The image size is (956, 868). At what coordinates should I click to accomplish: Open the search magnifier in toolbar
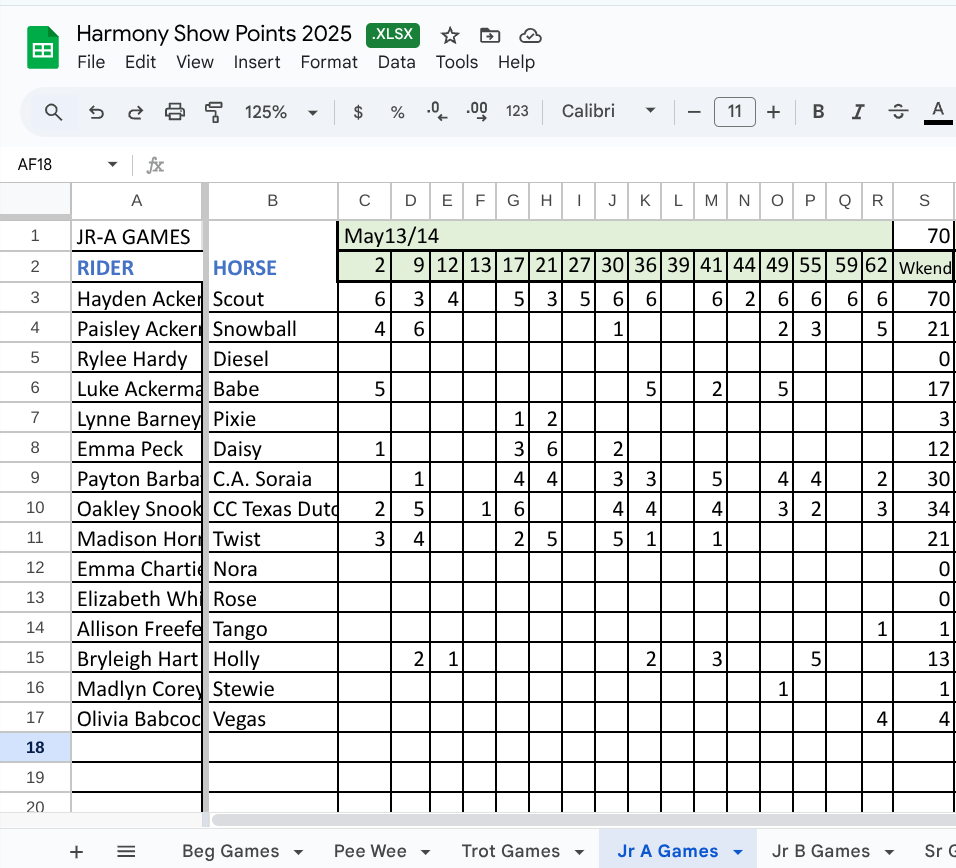(54, 112)
